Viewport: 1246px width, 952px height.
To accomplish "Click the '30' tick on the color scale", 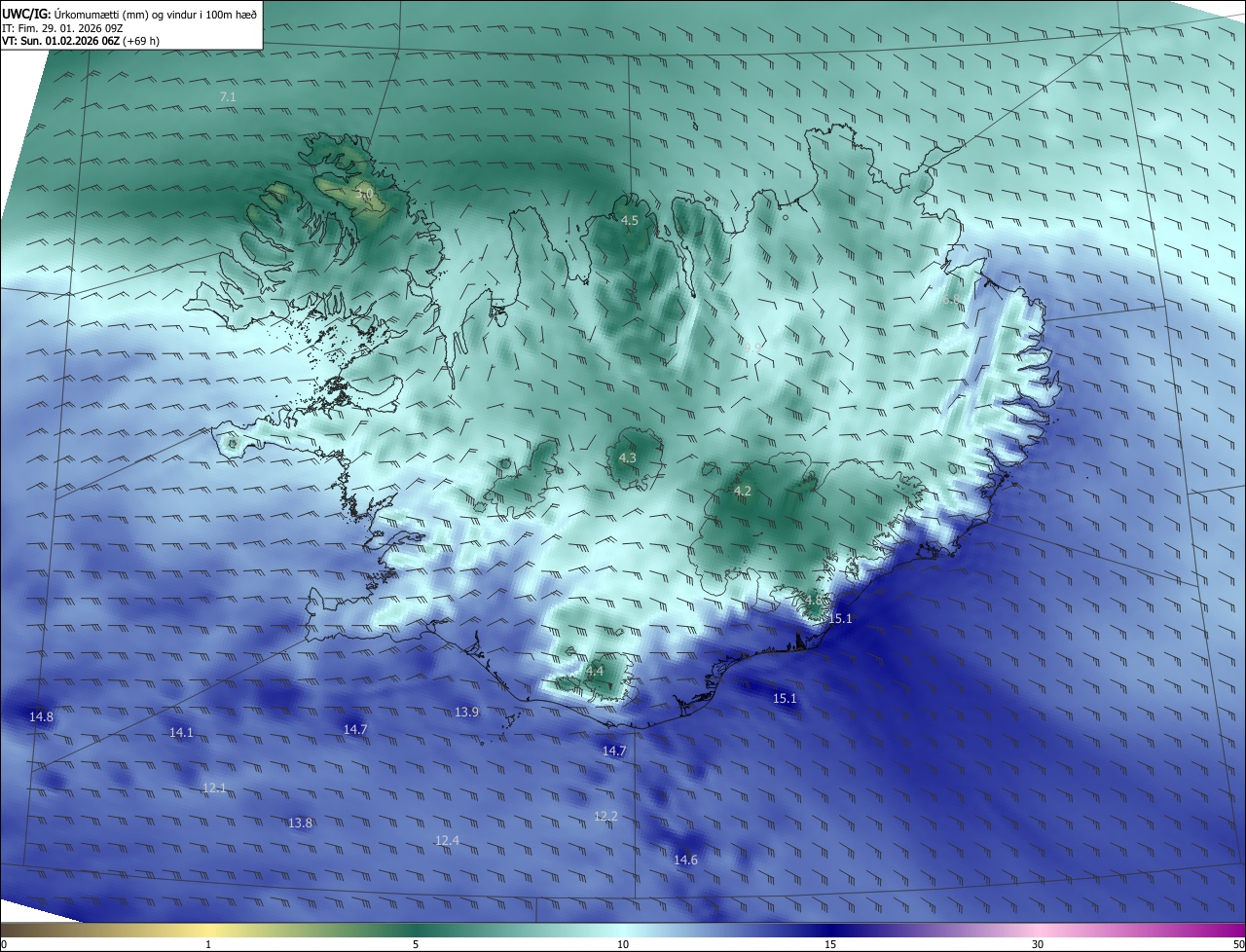I will (x=1038, y=944).
